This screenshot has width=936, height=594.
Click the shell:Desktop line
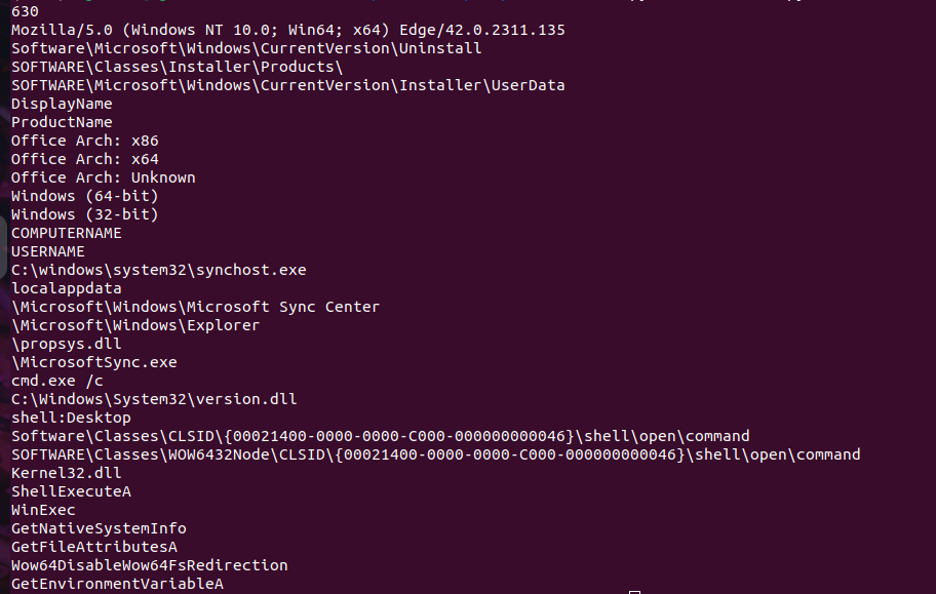71,418
